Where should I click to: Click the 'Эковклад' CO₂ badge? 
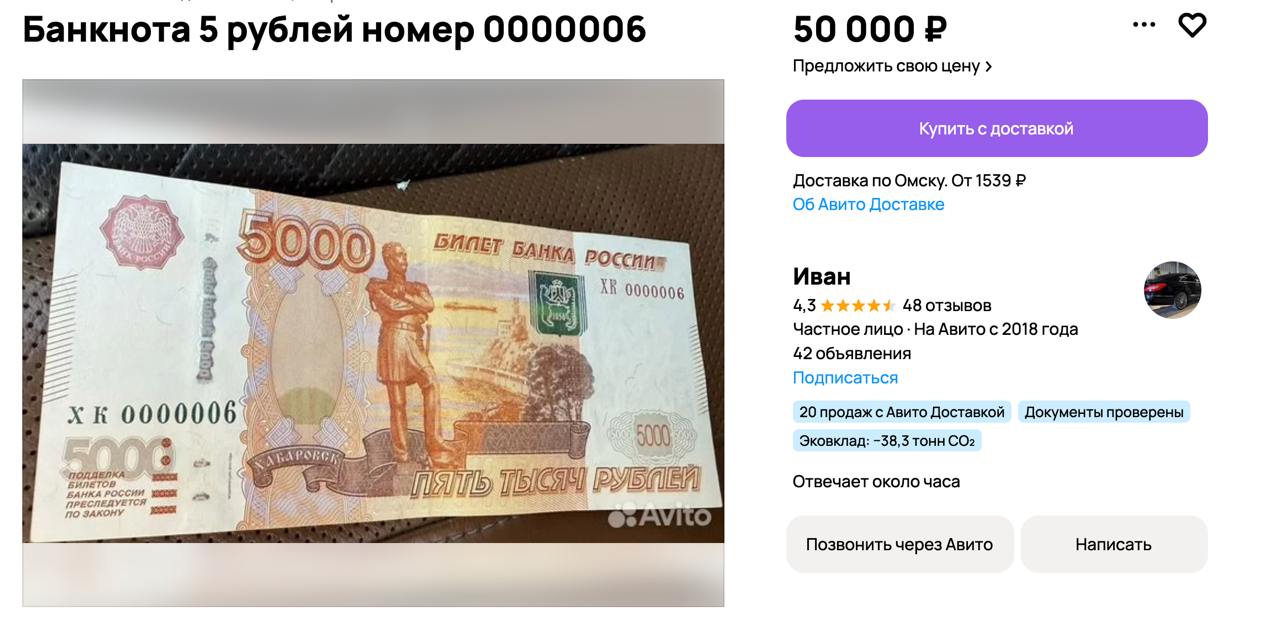pyautogui.click(x=887, y=440)
